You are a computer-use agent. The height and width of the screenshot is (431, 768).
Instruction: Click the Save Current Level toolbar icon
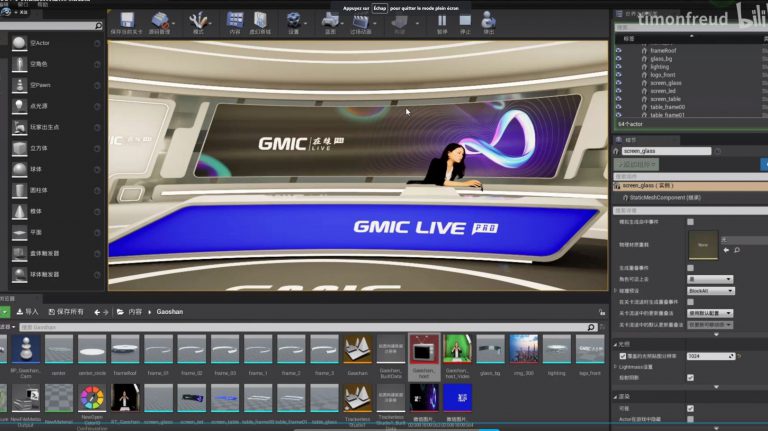pyautogui.click(x=127, y=20)
